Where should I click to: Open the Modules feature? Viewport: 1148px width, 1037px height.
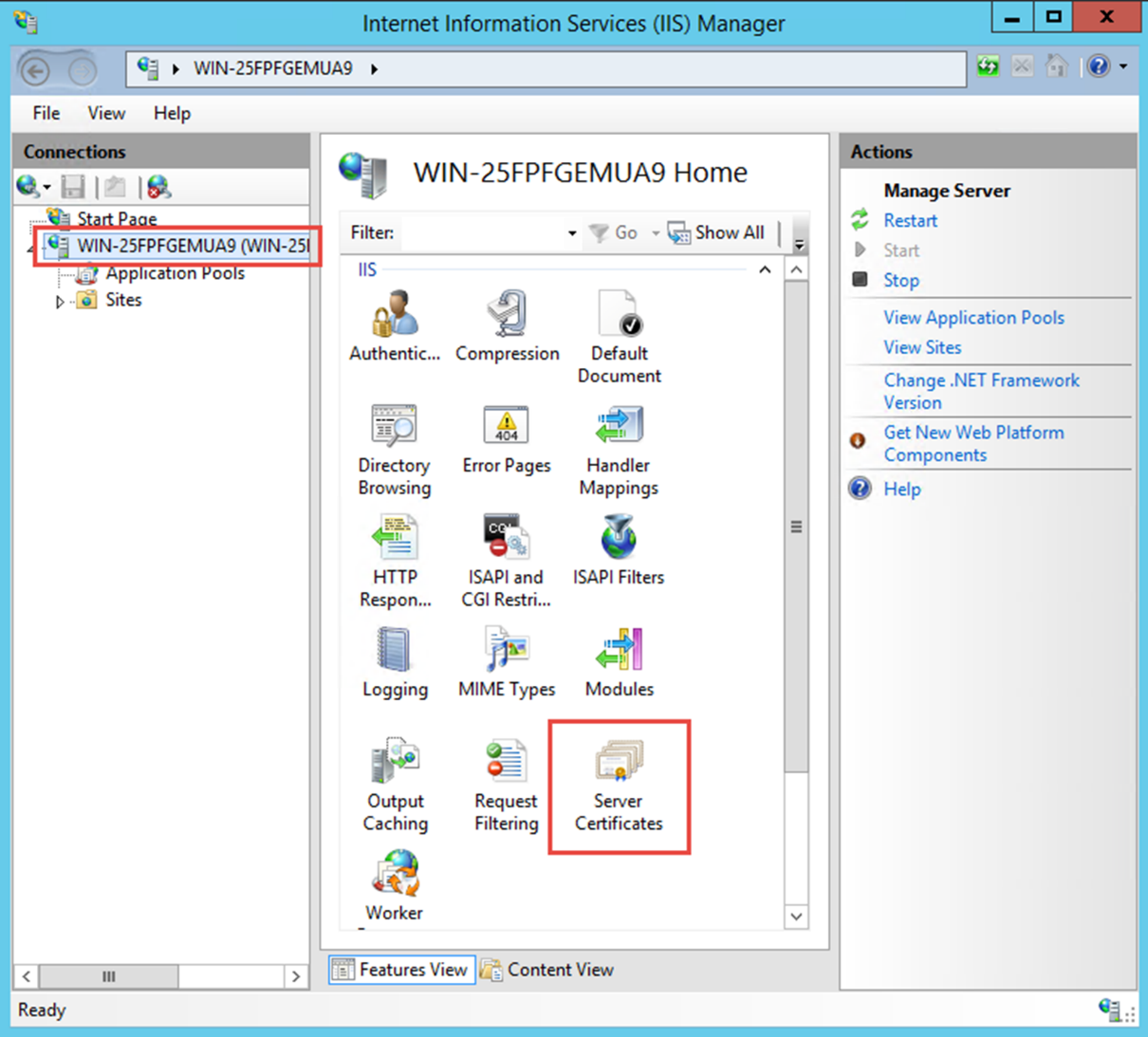pos(619,662)
